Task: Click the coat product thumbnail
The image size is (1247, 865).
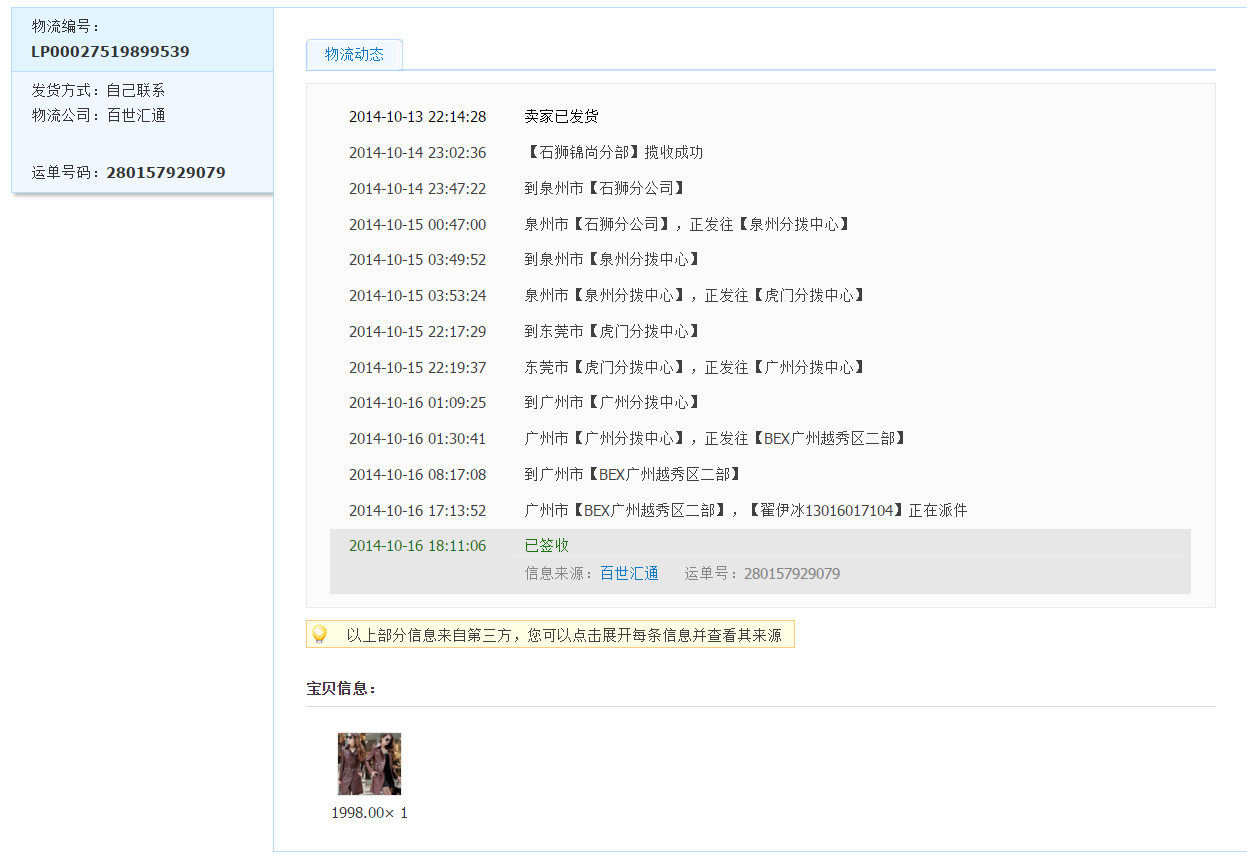Action: pyautogui.click(x=369, y=764)
